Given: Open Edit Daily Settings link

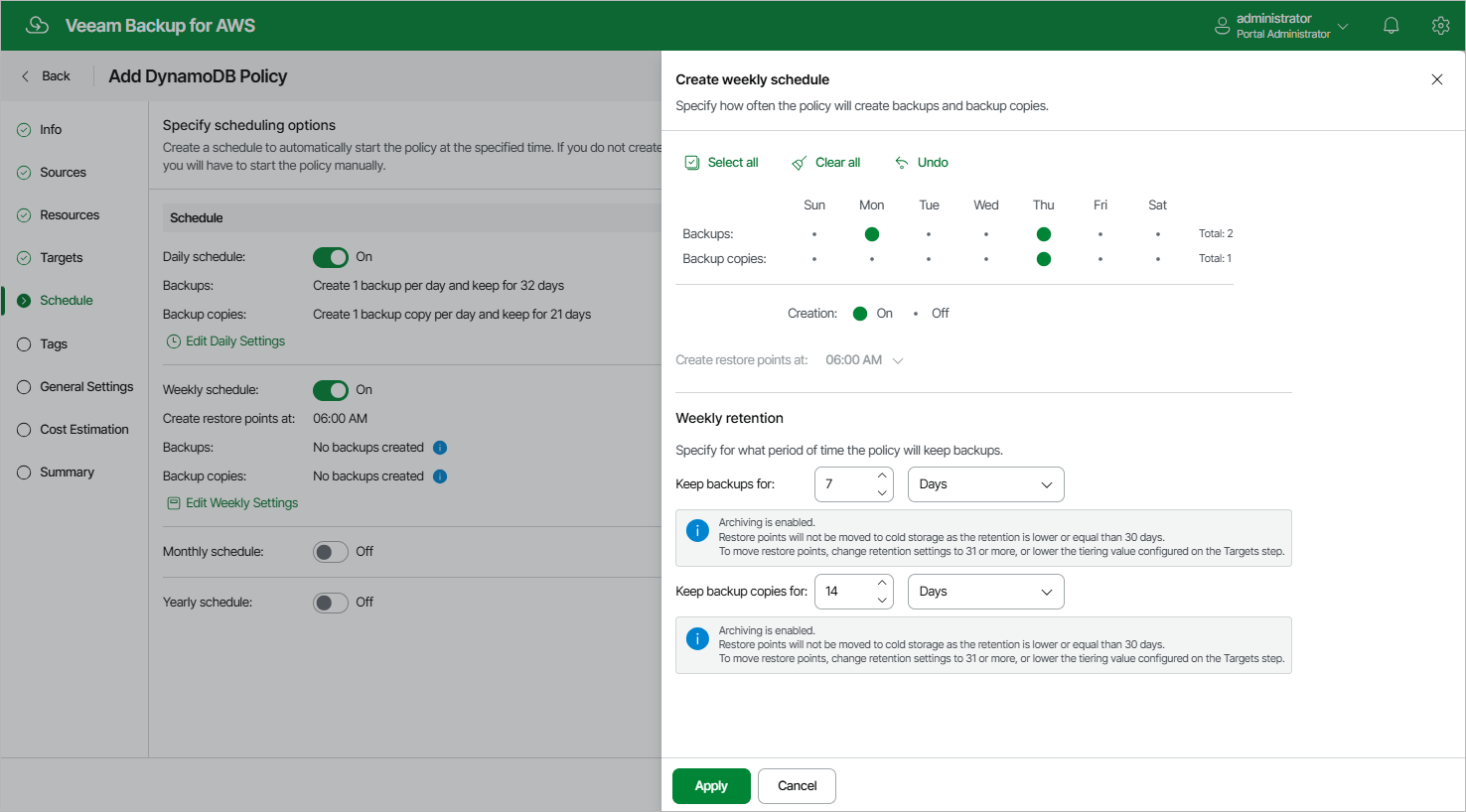Looking at the screenshot, I should tap(235, 341).
